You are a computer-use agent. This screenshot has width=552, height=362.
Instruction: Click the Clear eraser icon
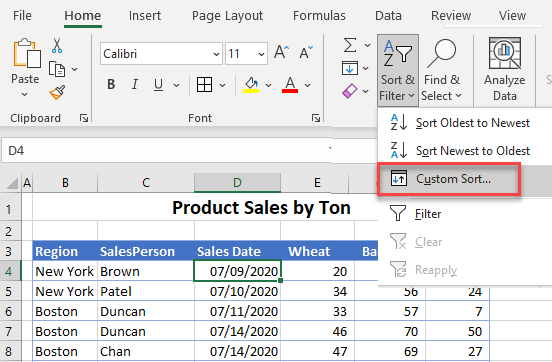click(x=350, y=91)
